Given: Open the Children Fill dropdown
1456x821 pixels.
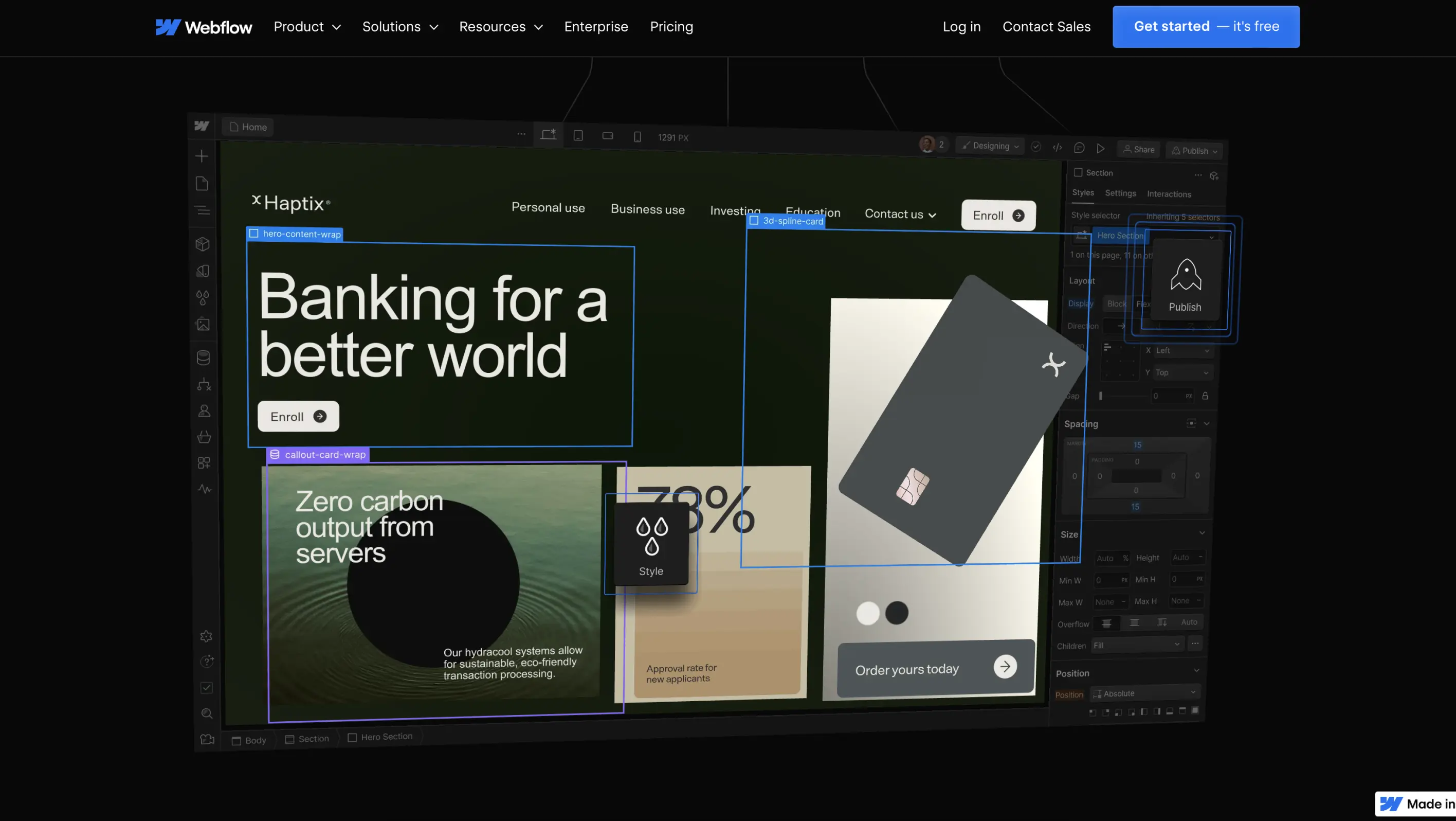Looking at the screenshot, I should 1177,645.
